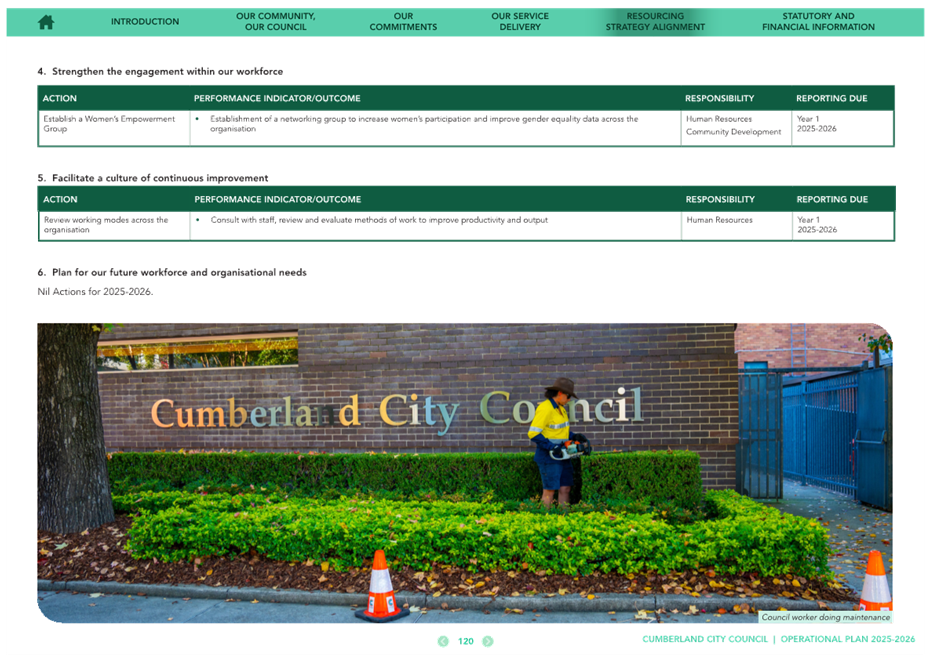Viewport: 930px width, 660px height.
Task: Click the Cumberland City Council photo
Action: coord(464,473)
